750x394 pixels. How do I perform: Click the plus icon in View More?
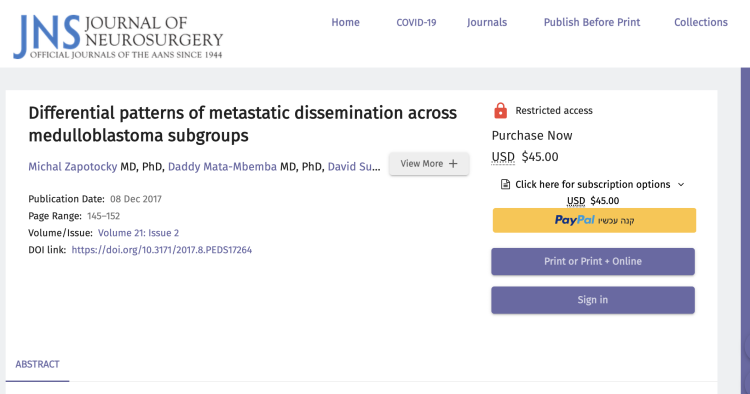(453, 164)
